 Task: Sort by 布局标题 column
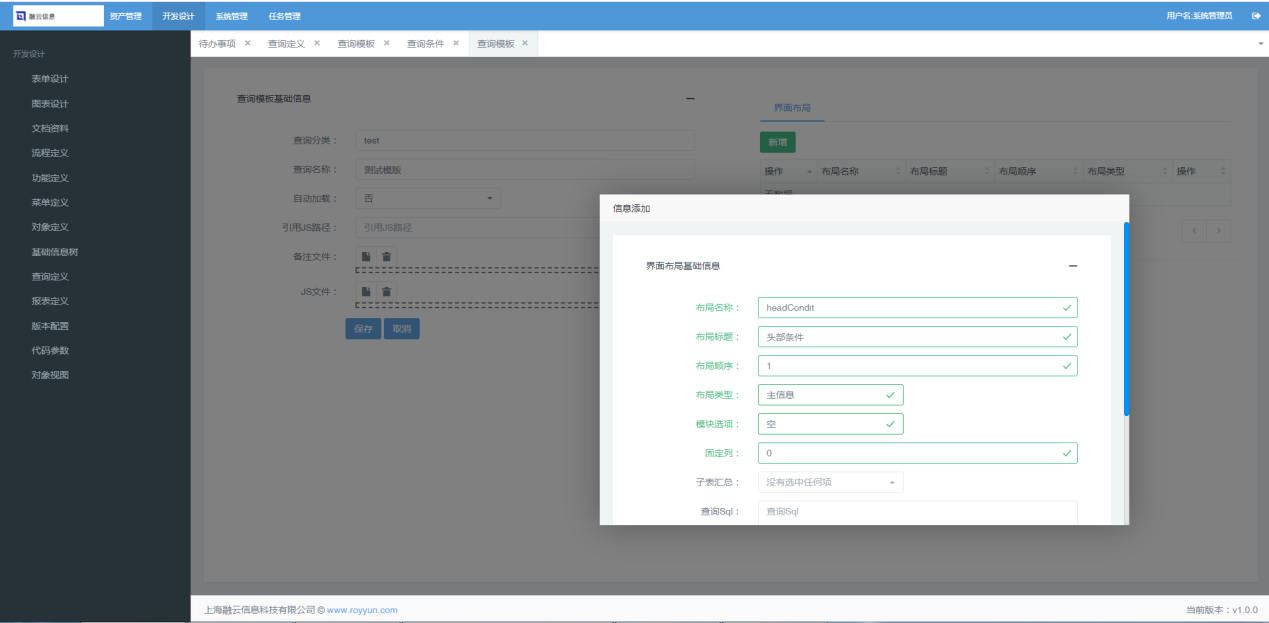click(x=950, y=171)
